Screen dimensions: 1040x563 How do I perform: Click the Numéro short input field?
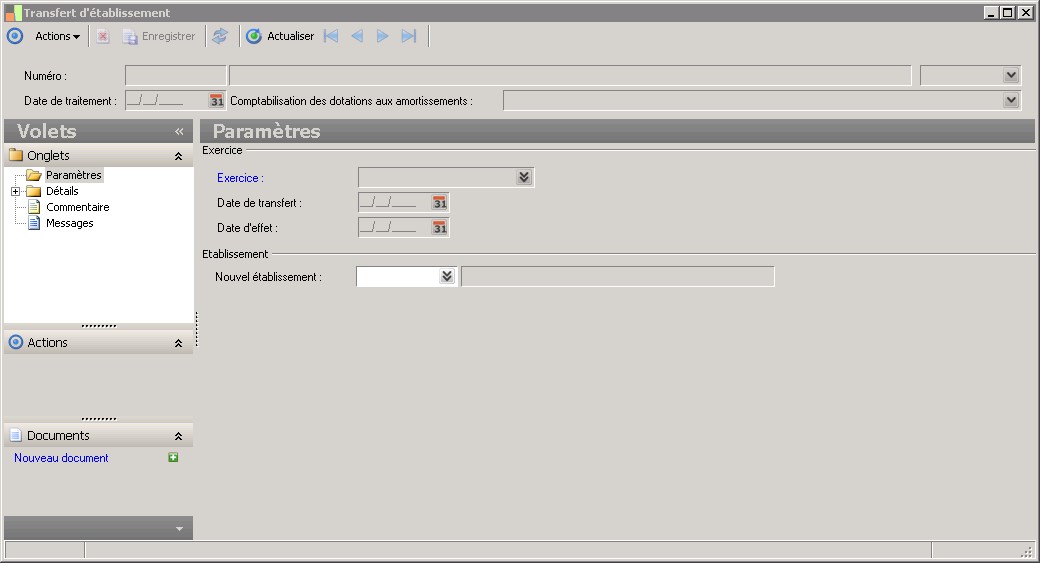176,76
